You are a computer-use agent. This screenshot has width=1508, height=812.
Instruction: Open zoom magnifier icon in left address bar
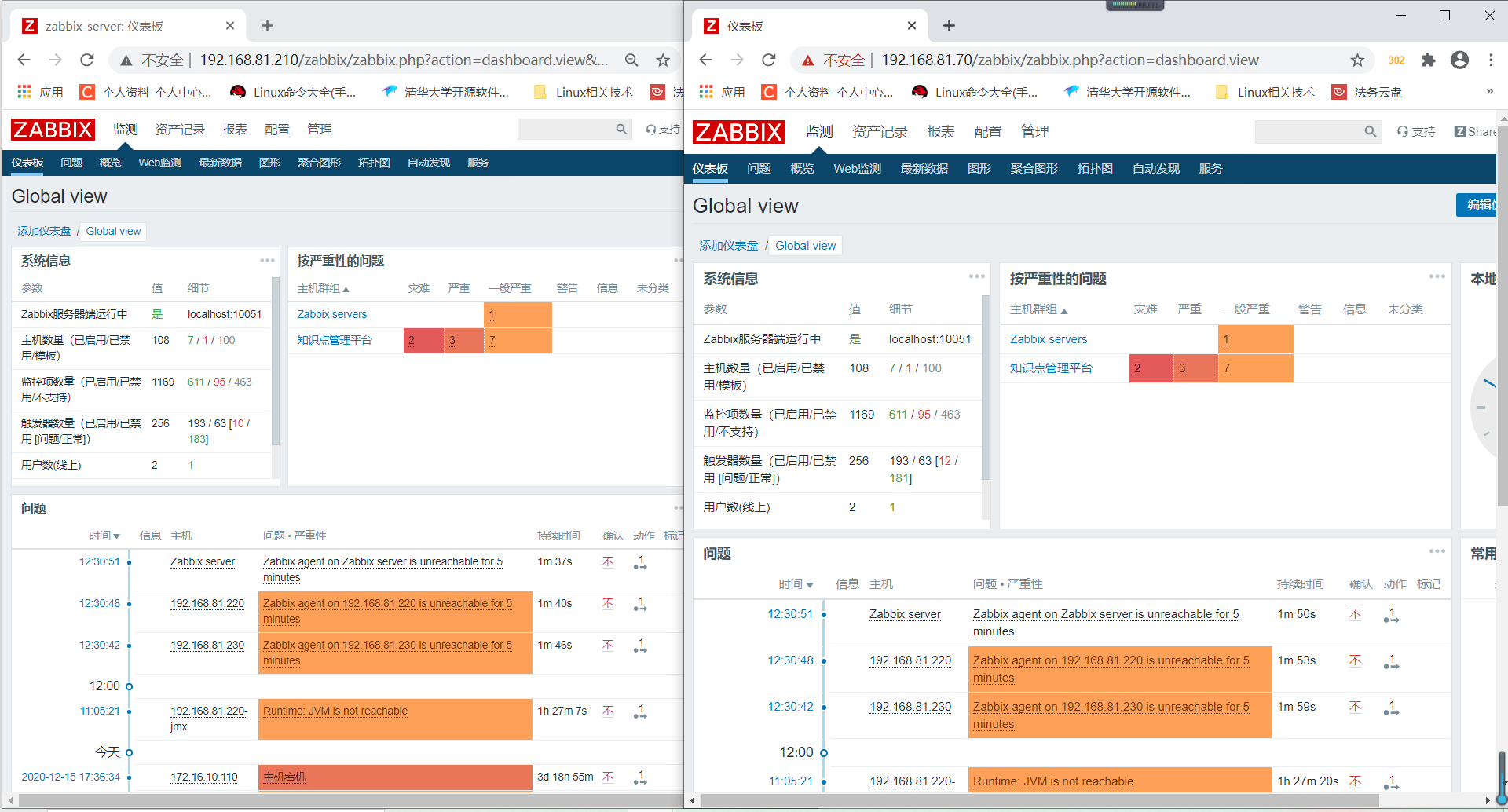coord(631,60)
